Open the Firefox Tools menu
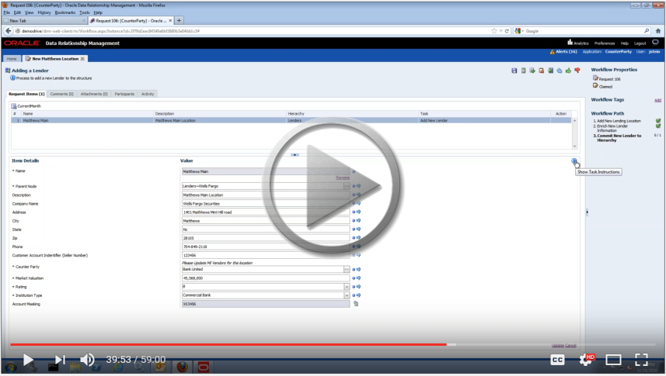This screenshot has width=666, height=376. coord(85,13)
